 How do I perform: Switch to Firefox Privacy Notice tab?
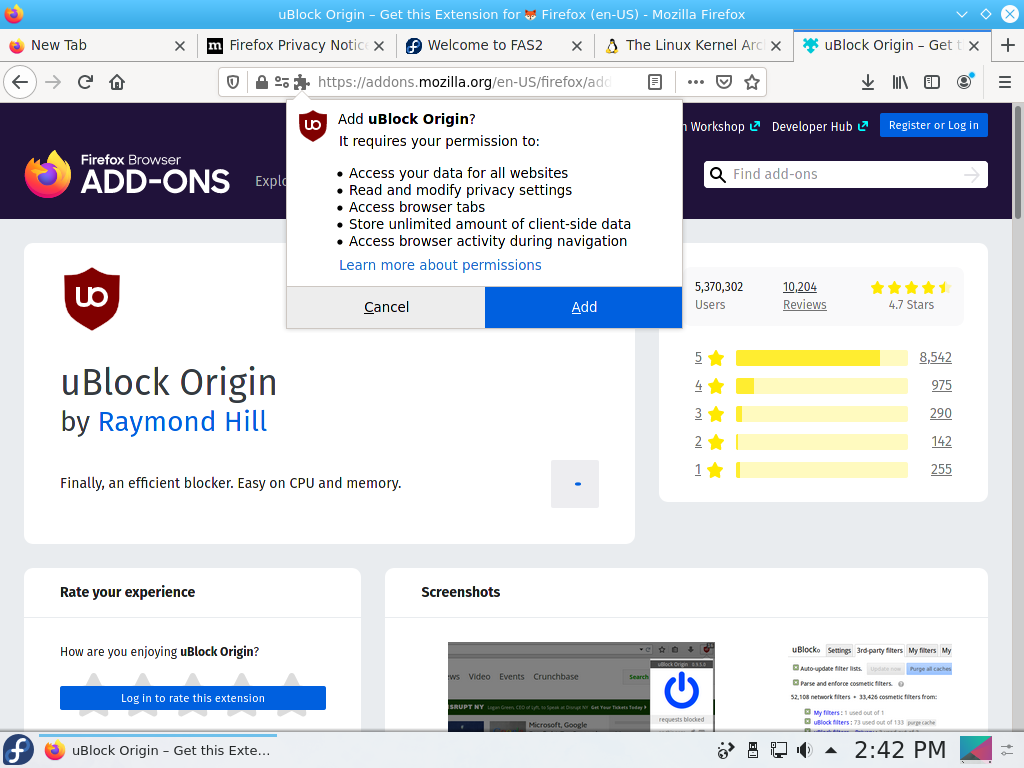[x=296, y=45]
